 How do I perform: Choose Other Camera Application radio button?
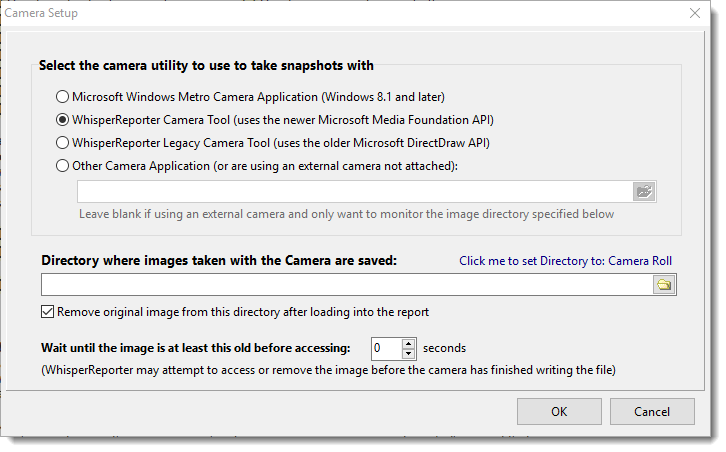click(x=63, y=166)
